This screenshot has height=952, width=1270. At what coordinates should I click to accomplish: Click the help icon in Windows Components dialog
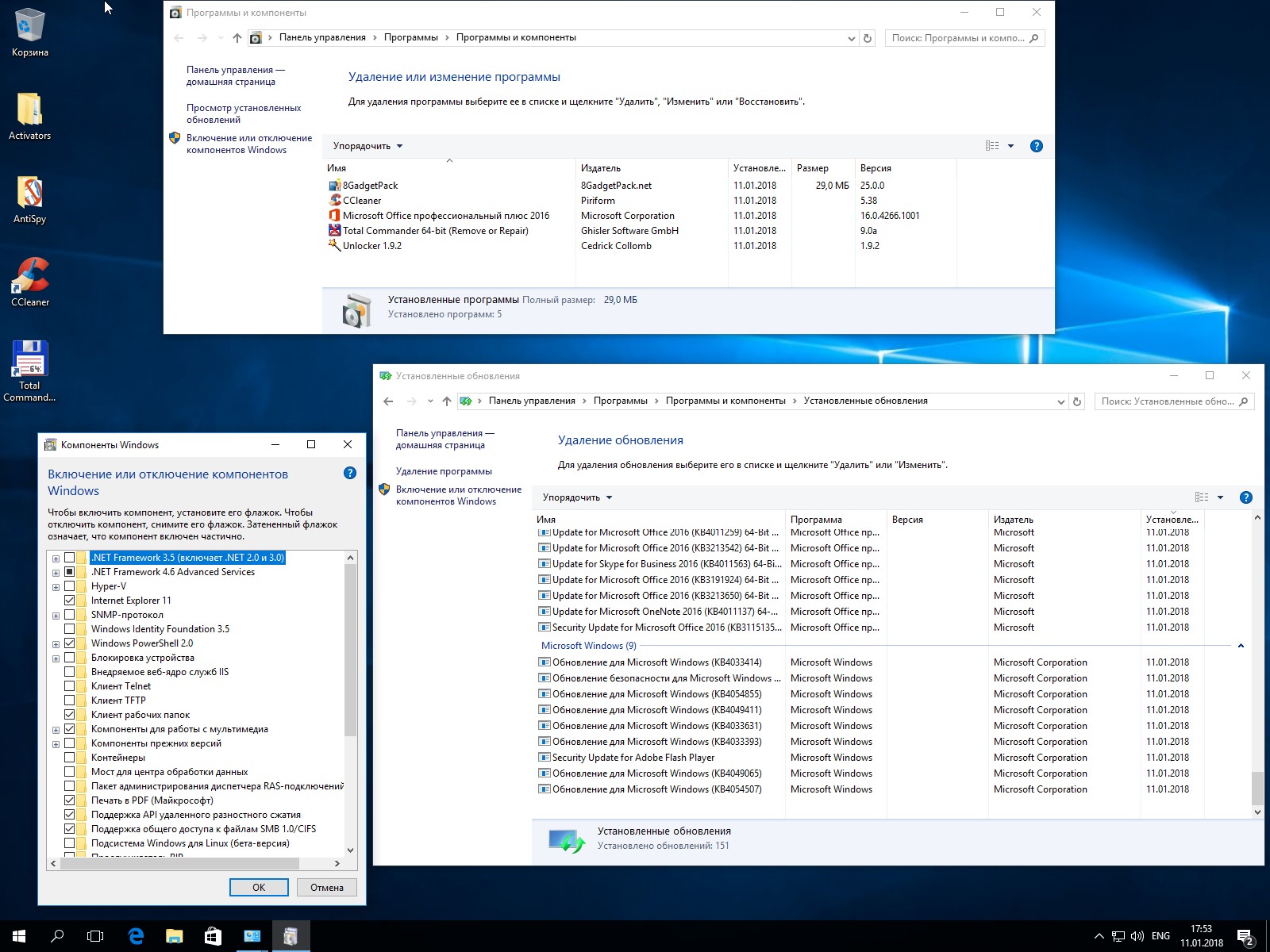coord(350,474)
